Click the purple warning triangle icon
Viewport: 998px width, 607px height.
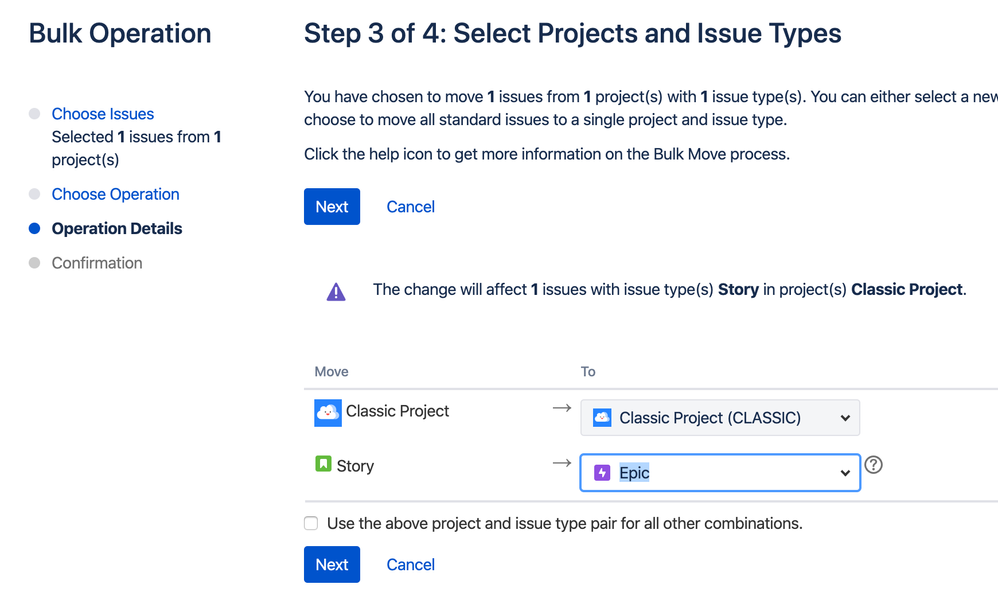pos(336,291)
